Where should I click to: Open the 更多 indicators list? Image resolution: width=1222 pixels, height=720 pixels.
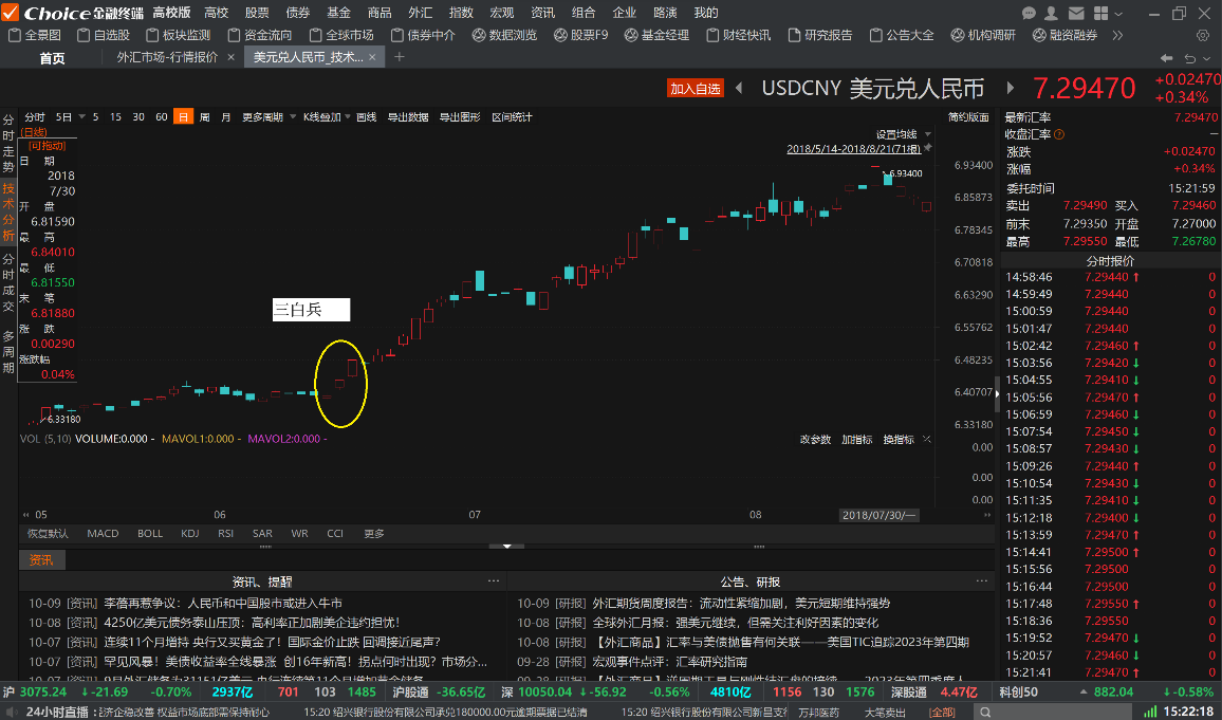[374, 534]
